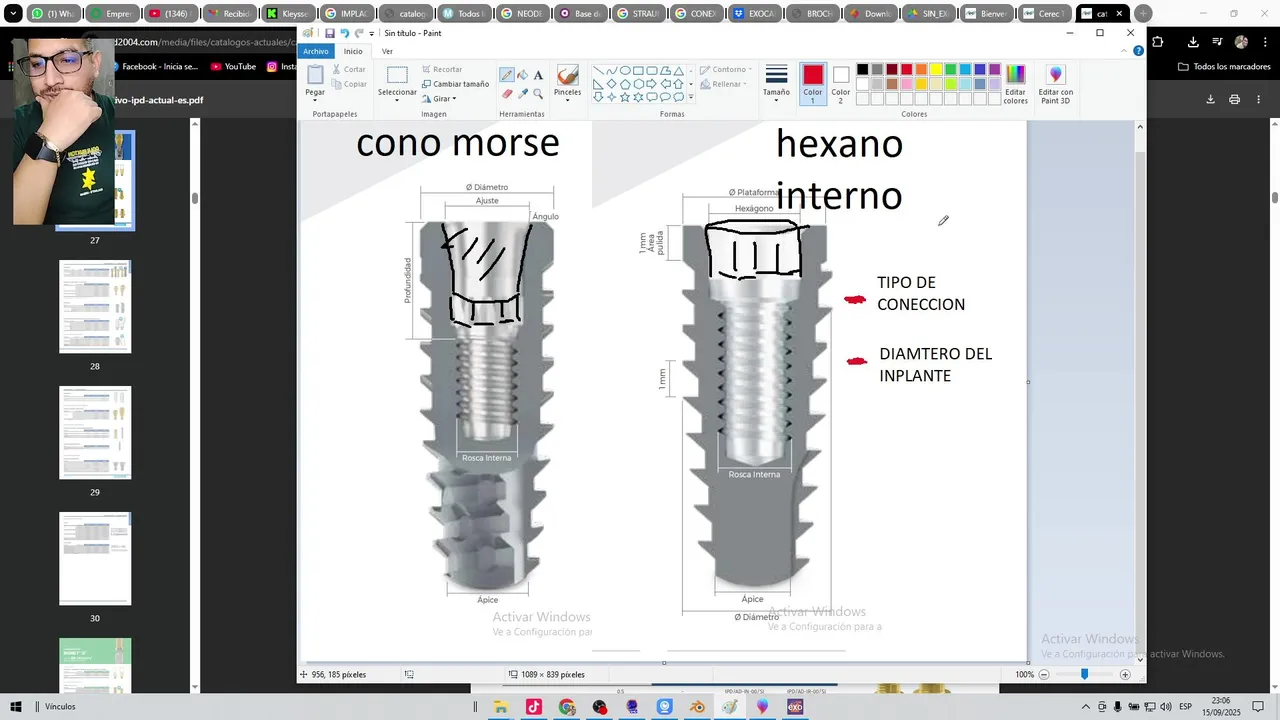Image resolution: width=1280 pixels, height=720 pixels.
Task: Open Chrome downloads icon in browser toolbar
Action: 1193,42
